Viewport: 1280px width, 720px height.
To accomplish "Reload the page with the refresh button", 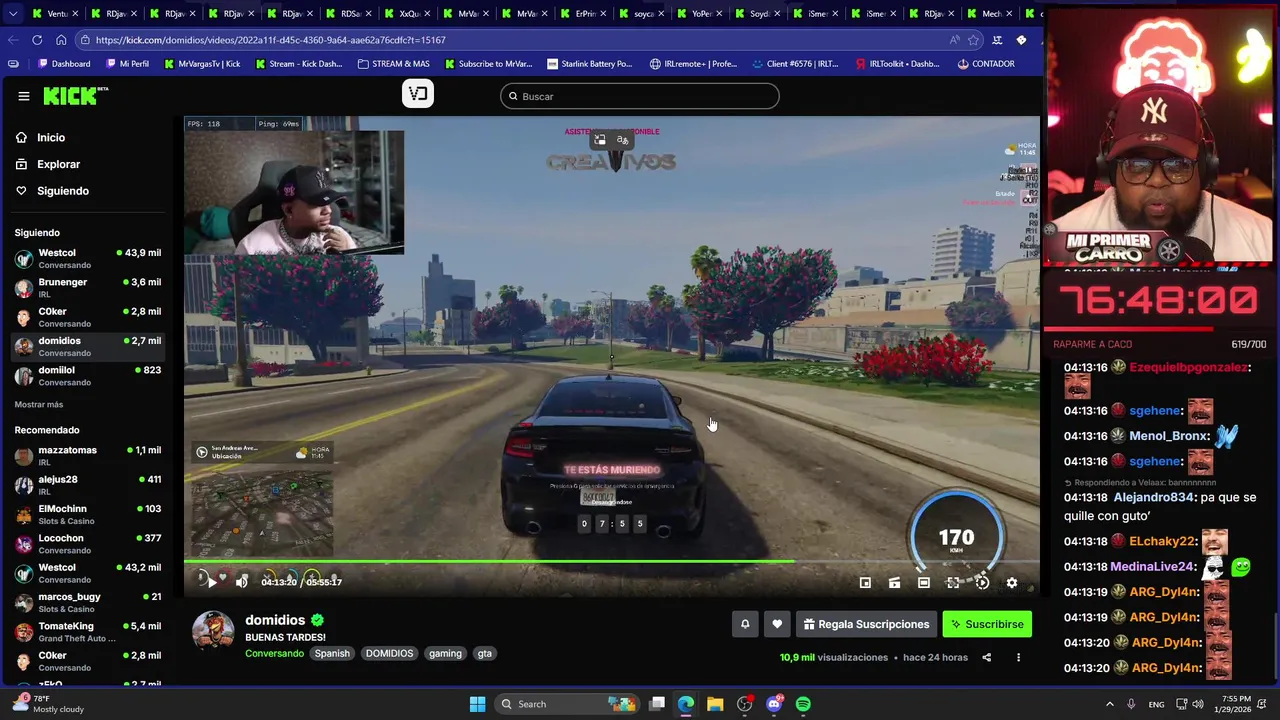I will 37,40.
